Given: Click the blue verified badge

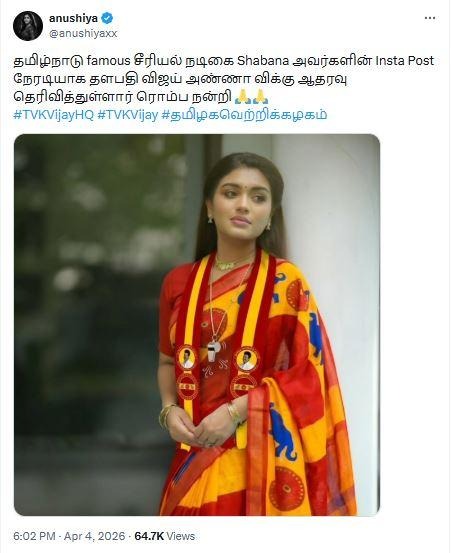Looking at the screenshot, I should pyautogui.click(x=107, y=18).
